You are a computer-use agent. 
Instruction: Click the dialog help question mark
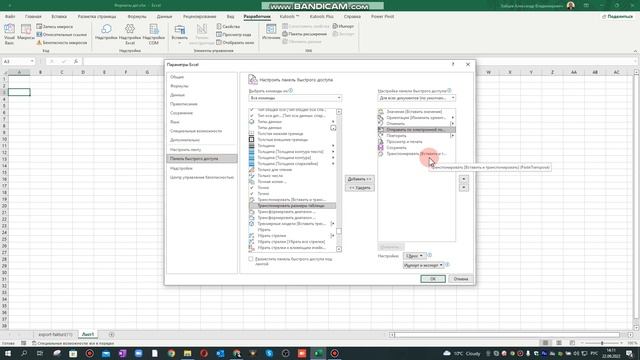tap(453, 64)
